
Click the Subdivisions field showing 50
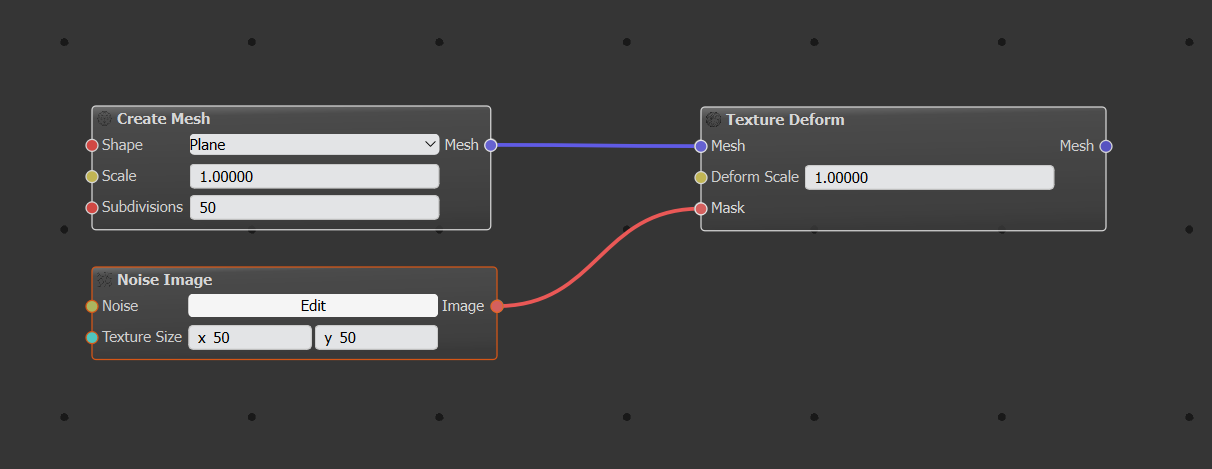[314, 208]
